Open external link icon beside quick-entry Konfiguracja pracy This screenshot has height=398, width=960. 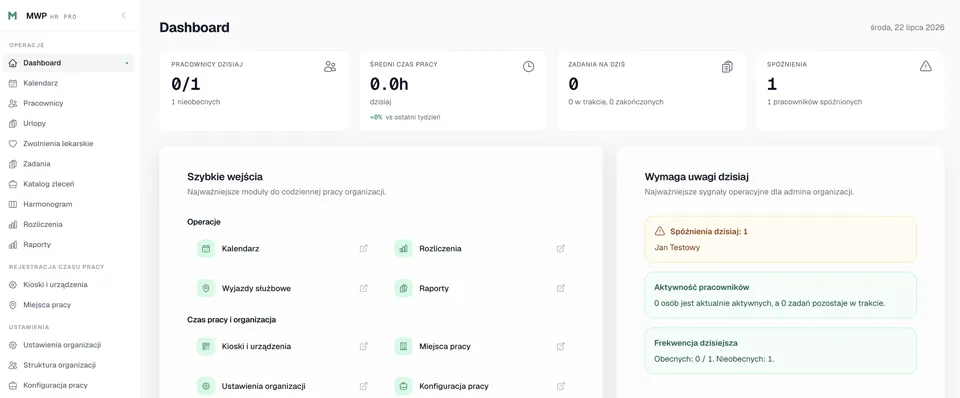click(561, 386)
